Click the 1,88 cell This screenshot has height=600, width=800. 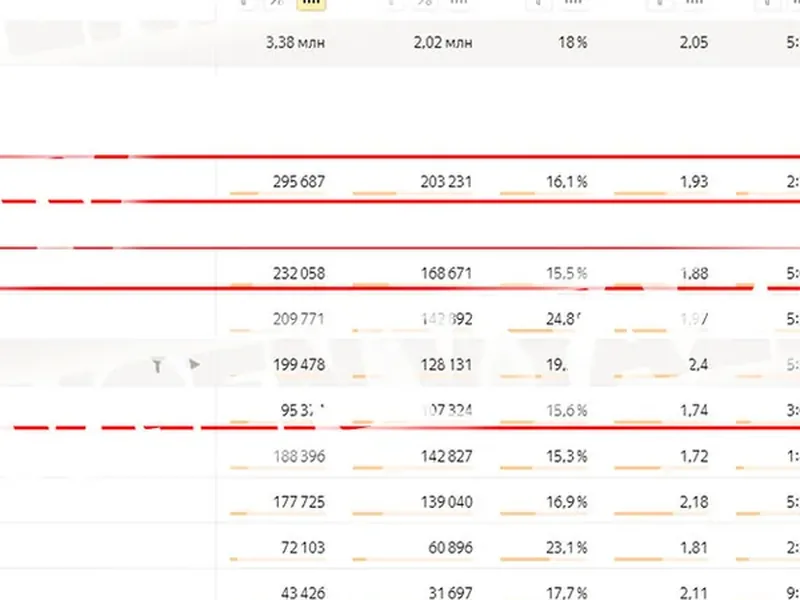(x=693, y=273)
